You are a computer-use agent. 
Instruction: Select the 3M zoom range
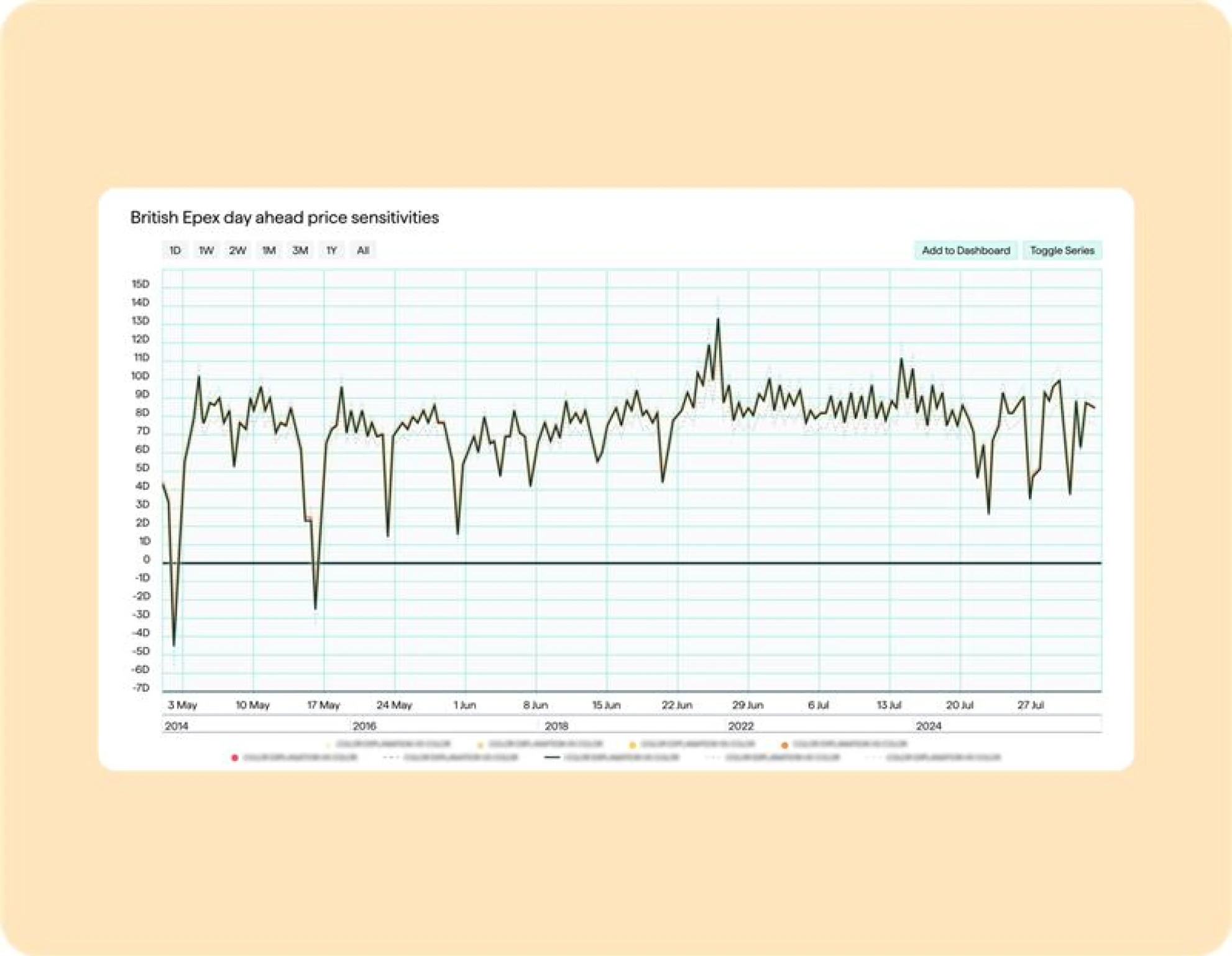pyautogui.click(x=300, y=250)
